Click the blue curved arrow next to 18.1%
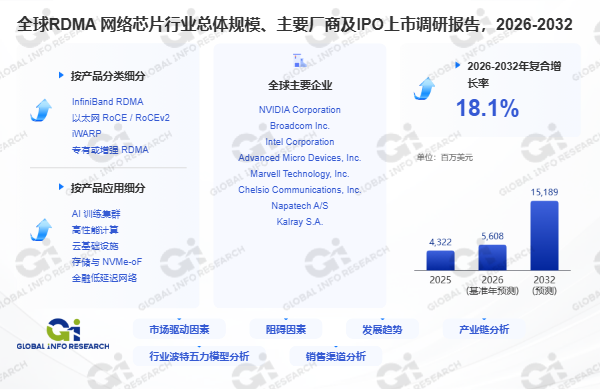Image resolution: width=600 pixels, height=390 pixels. [x=424, y=88]
